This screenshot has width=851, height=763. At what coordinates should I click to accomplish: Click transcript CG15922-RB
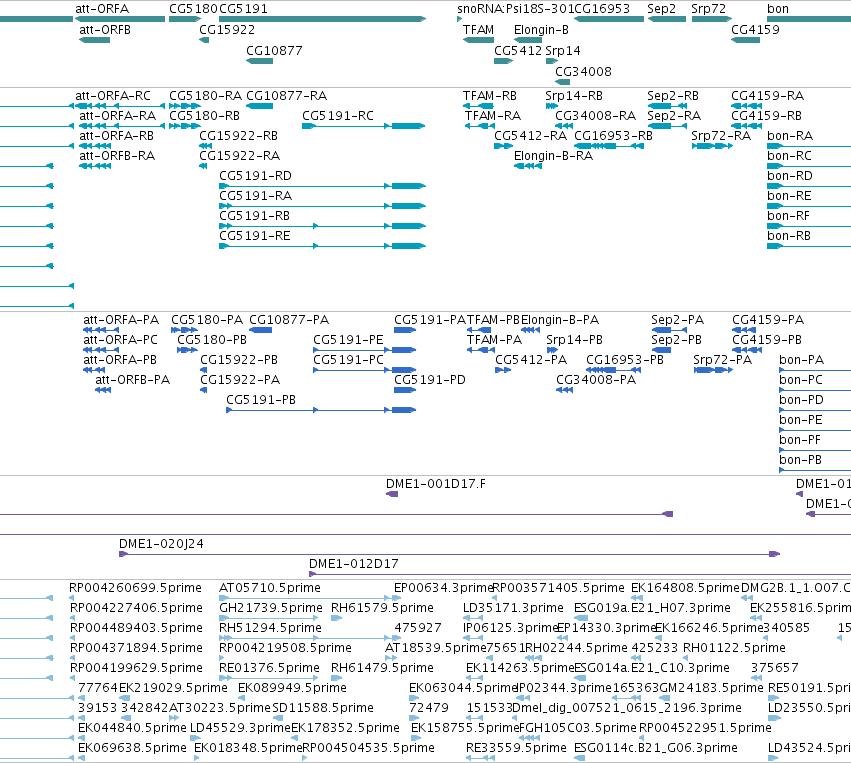pyautogui.click(x=238, y=136)
